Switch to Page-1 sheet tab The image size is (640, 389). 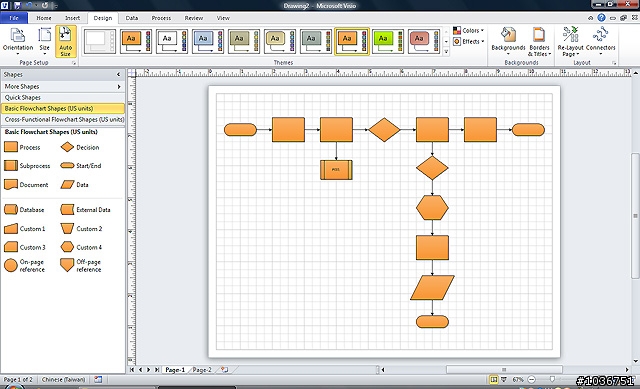(175, 370)
